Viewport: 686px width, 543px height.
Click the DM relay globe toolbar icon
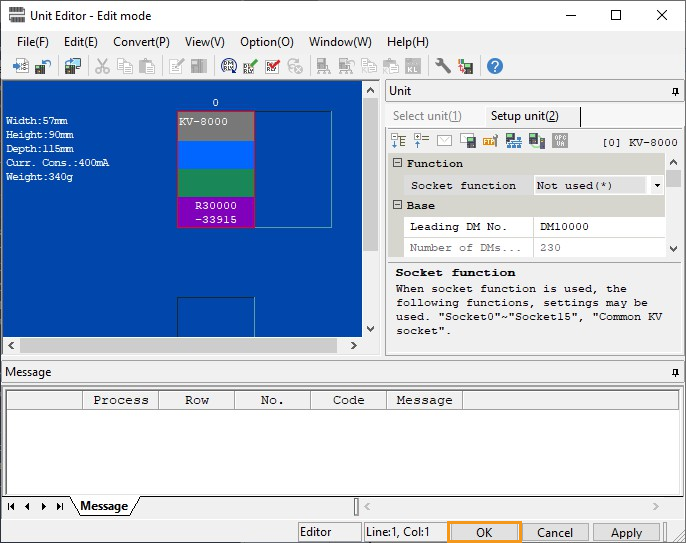click(228, 66)
